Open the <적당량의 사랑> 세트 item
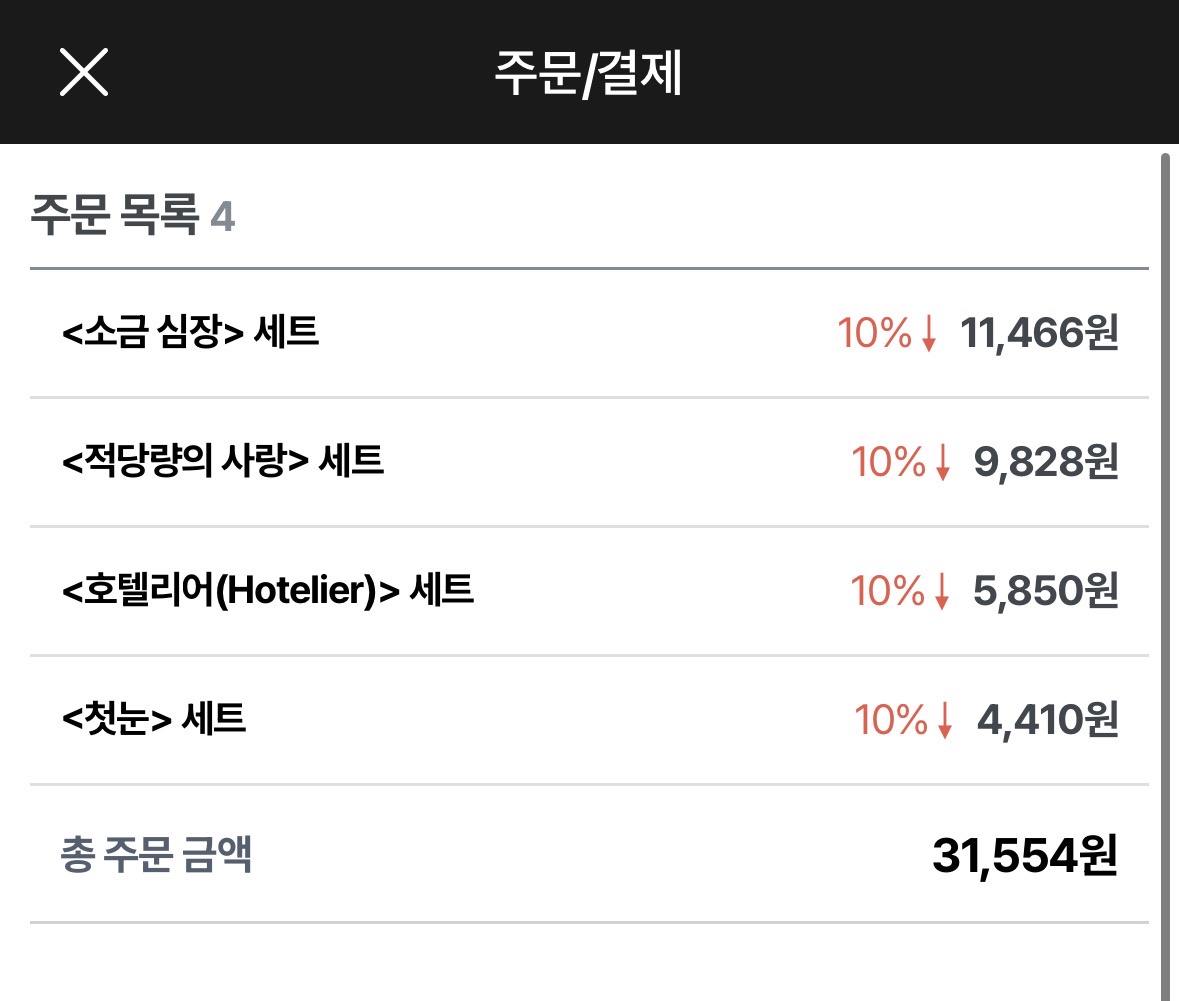The width and height of the screenshot is (1179, 1001). tap(222, 461)
